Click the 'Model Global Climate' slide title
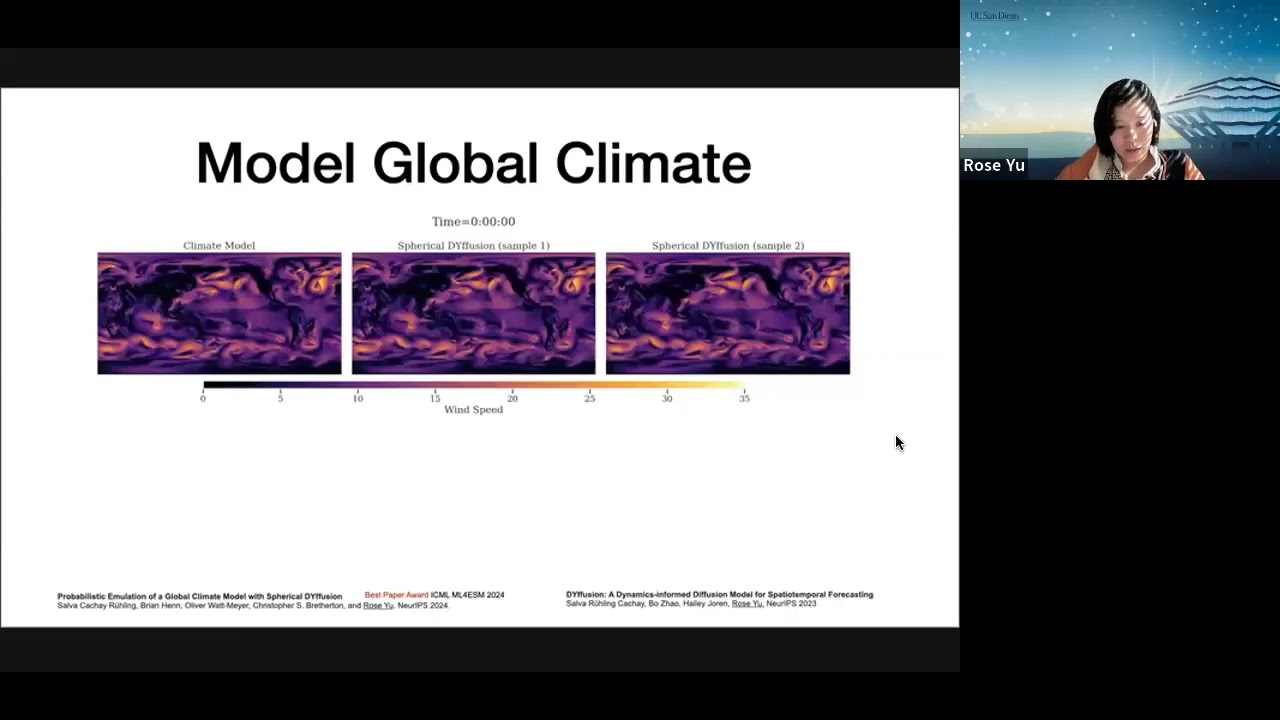 pos(473,163)
